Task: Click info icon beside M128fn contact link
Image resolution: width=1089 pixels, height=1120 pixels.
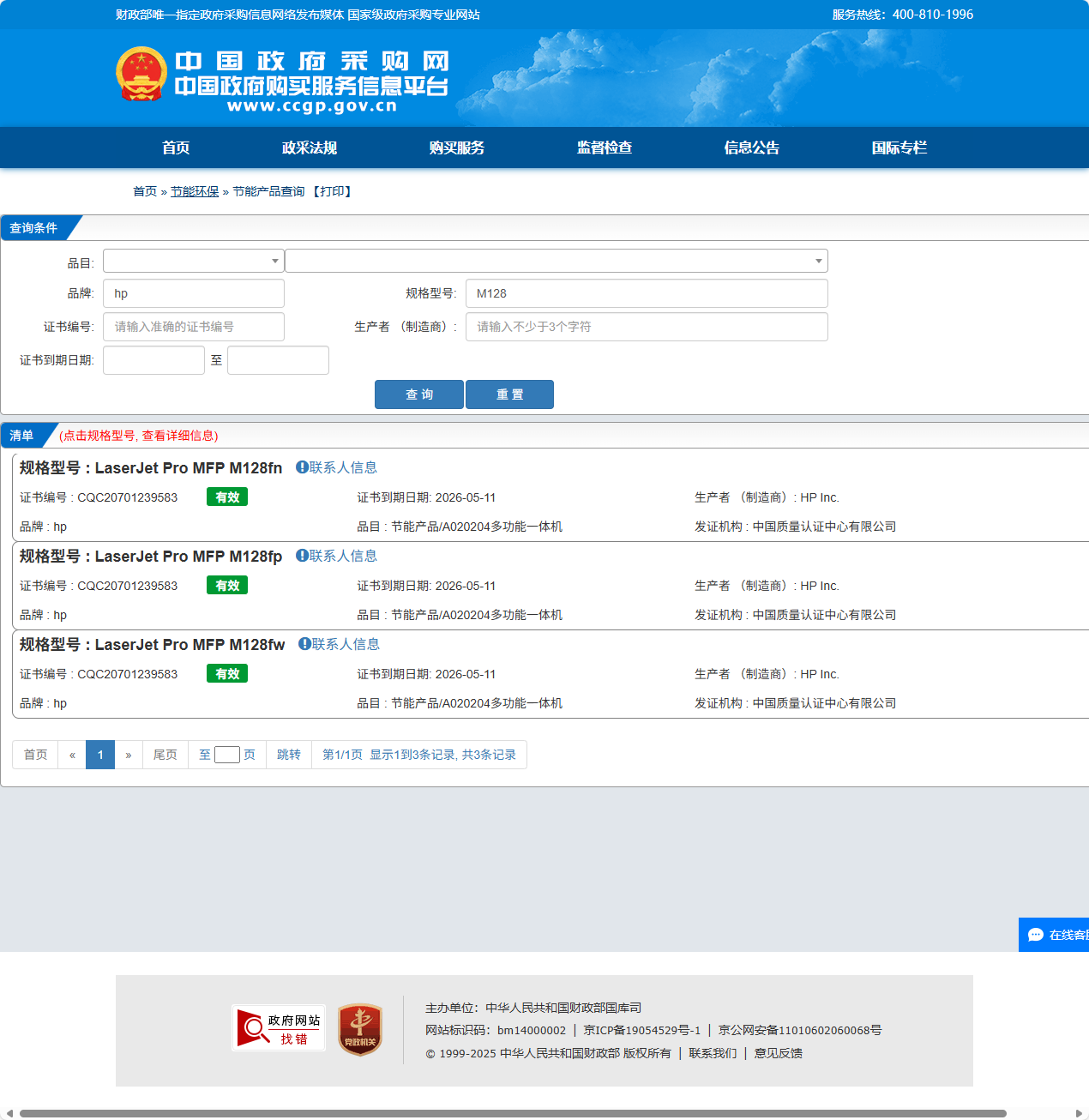Action: (x=302, y=467)
